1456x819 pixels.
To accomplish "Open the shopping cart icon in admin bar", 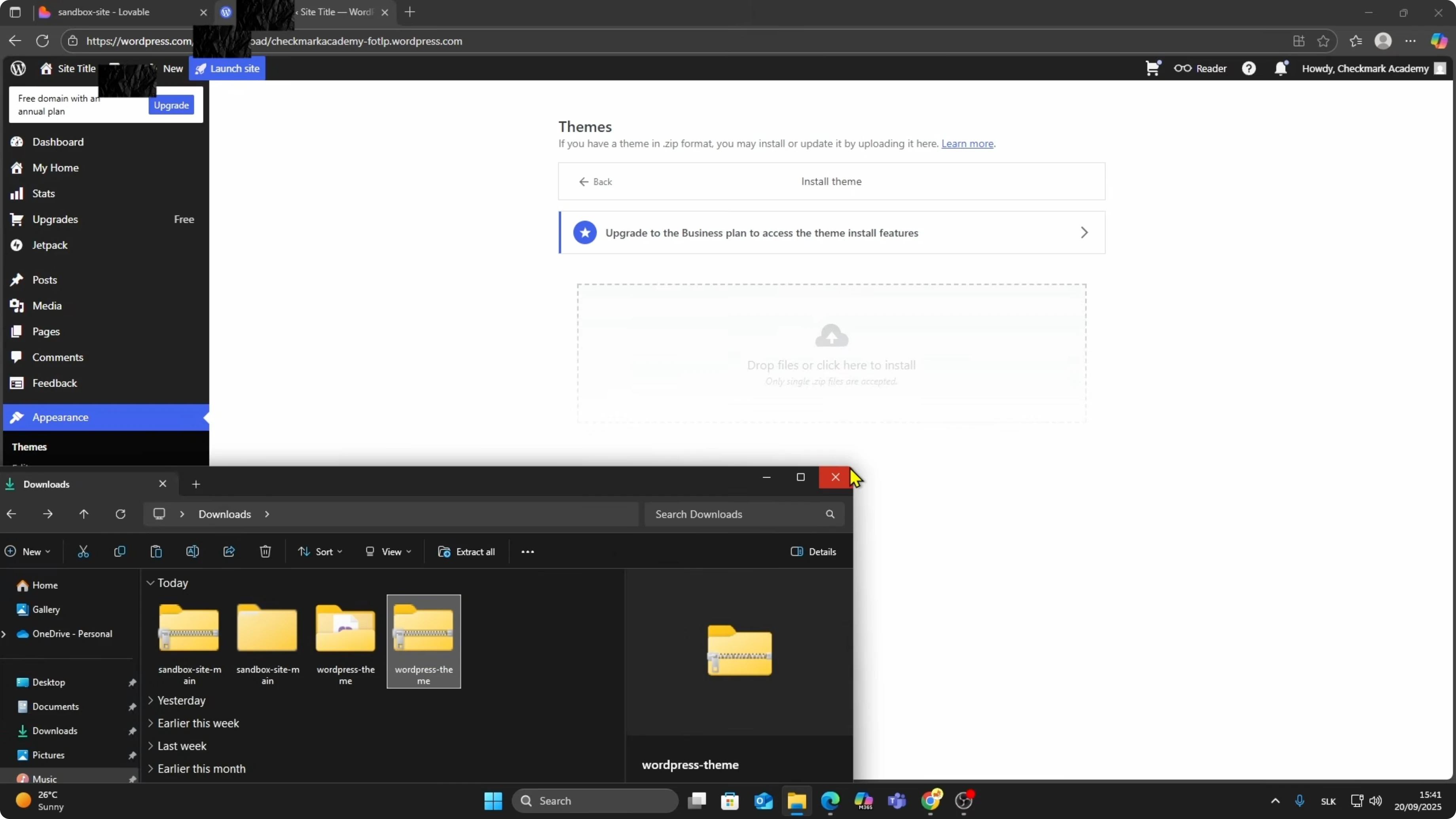I will 1153,68.
